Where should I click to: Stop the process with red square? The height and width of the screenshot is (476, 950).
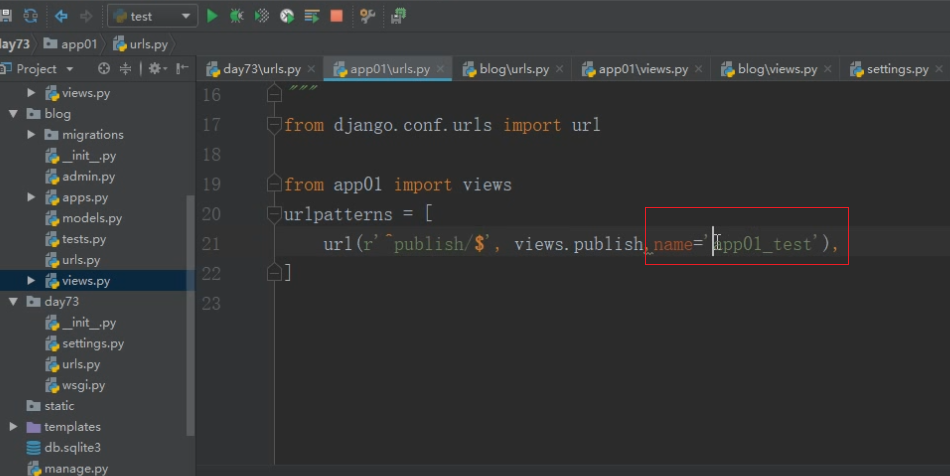(337, 16)
